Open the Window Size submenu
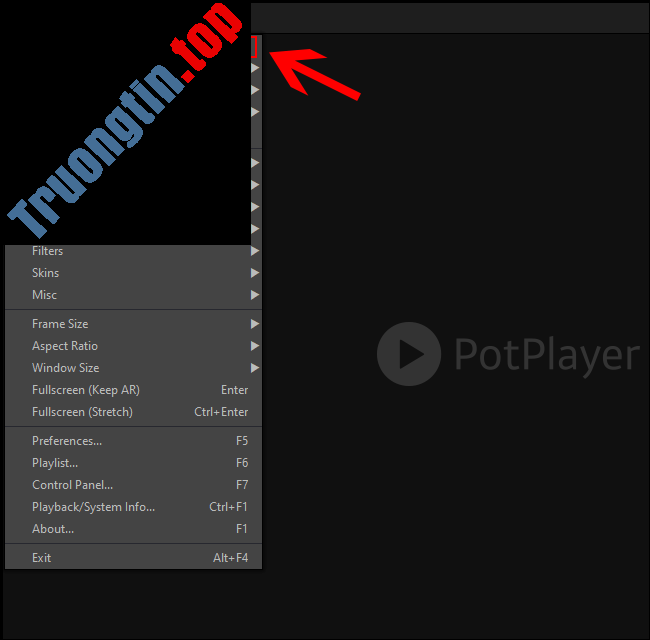The image size is (650, 640). click(65, 368)
